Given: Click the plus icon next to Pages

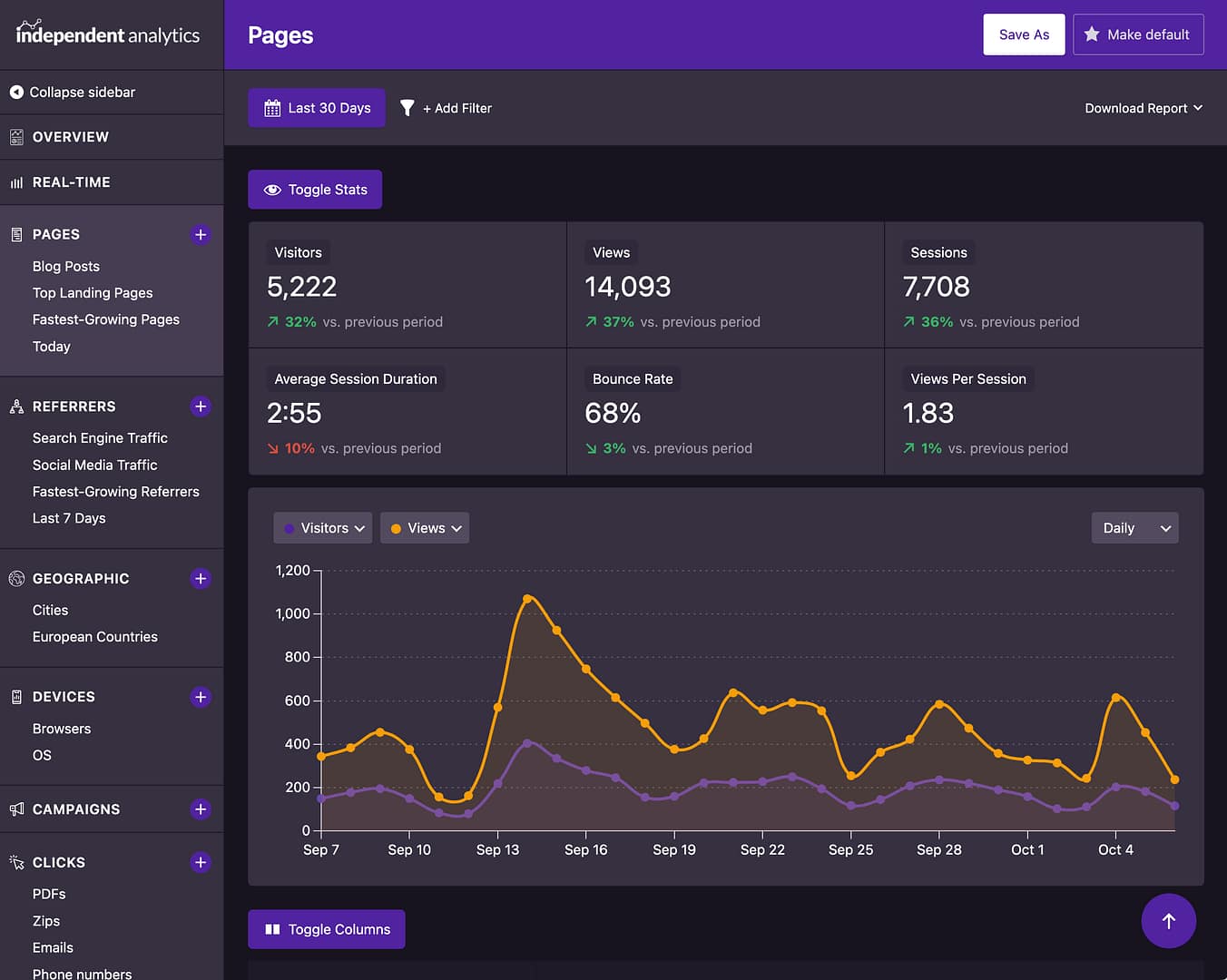Looking at the screenshot, I should tap(201, 234).
